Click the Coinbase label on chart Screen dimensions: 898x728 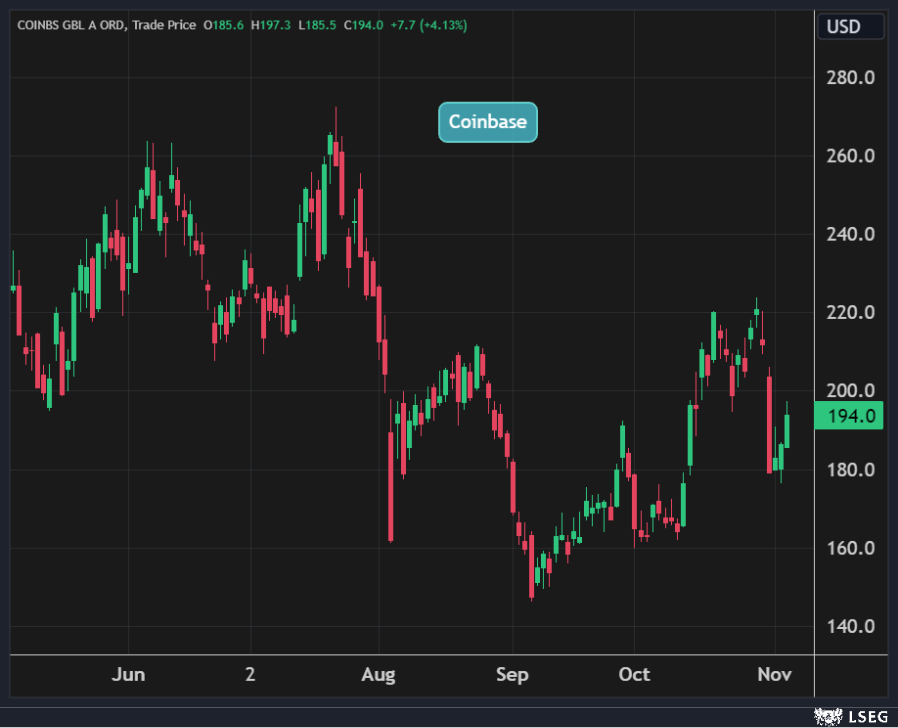pyautogui.click(x=488, y=122)
